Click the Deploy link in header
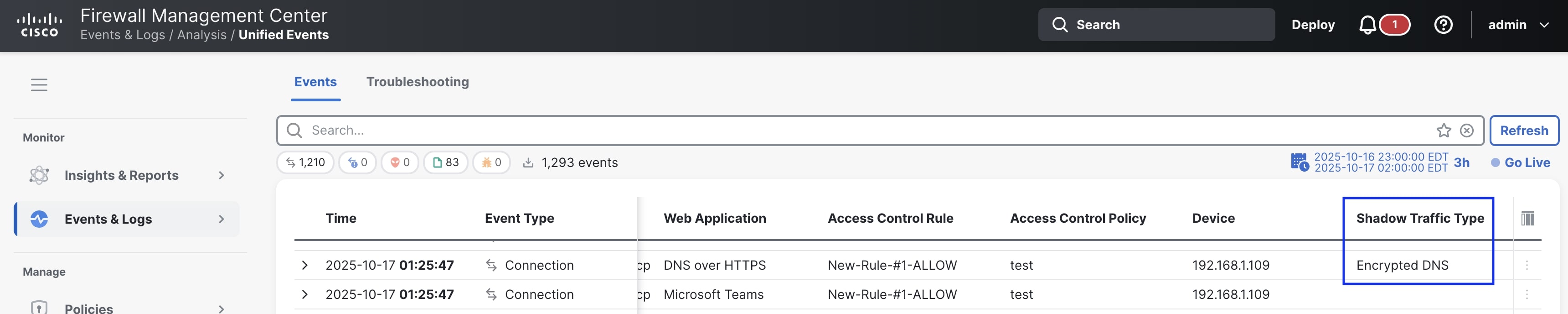The image size is (1568, 314). 1313,25
